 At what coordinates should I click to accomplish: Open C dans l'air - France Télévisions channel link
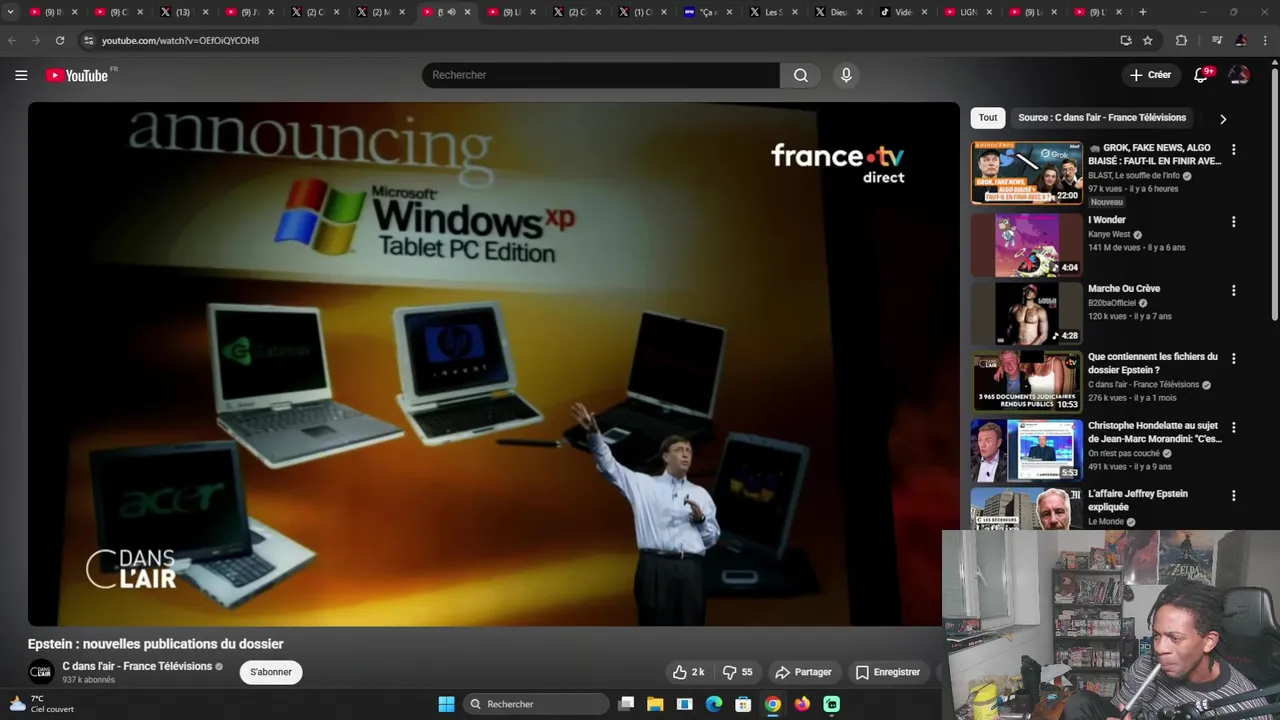137,666
